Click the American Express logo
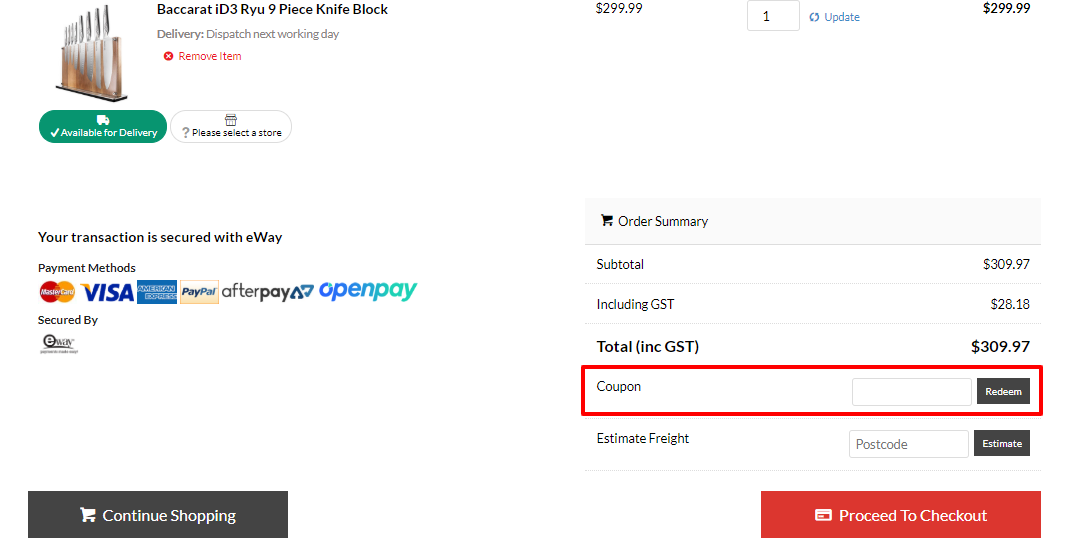 (157, 292)
